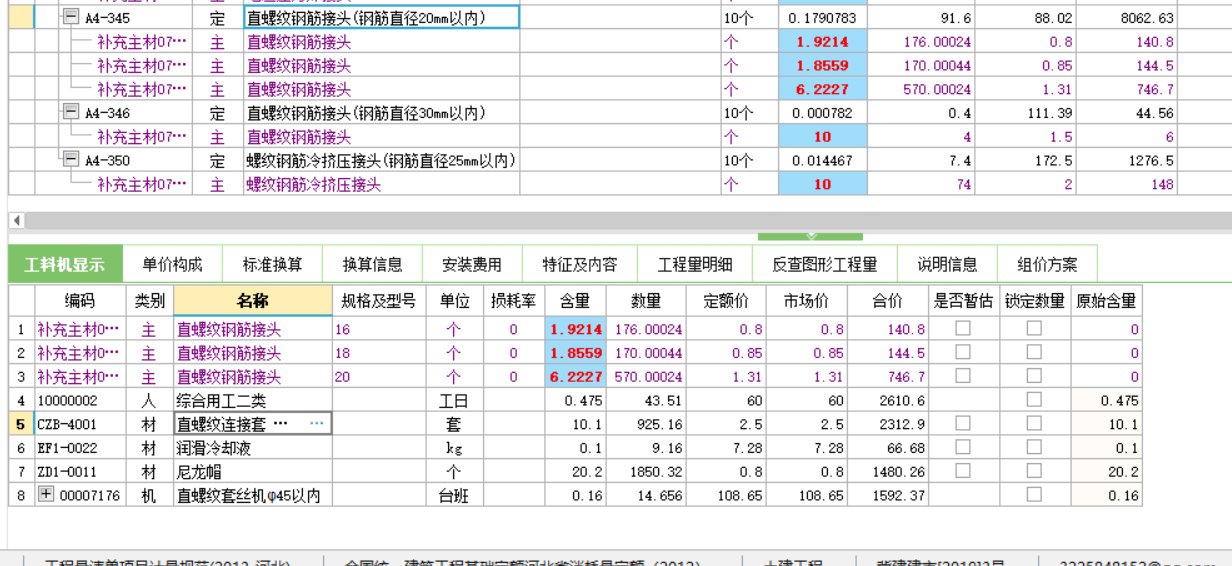Click code cell CZB-4001
1232x566 pixels.
click(x=80, y=424)
